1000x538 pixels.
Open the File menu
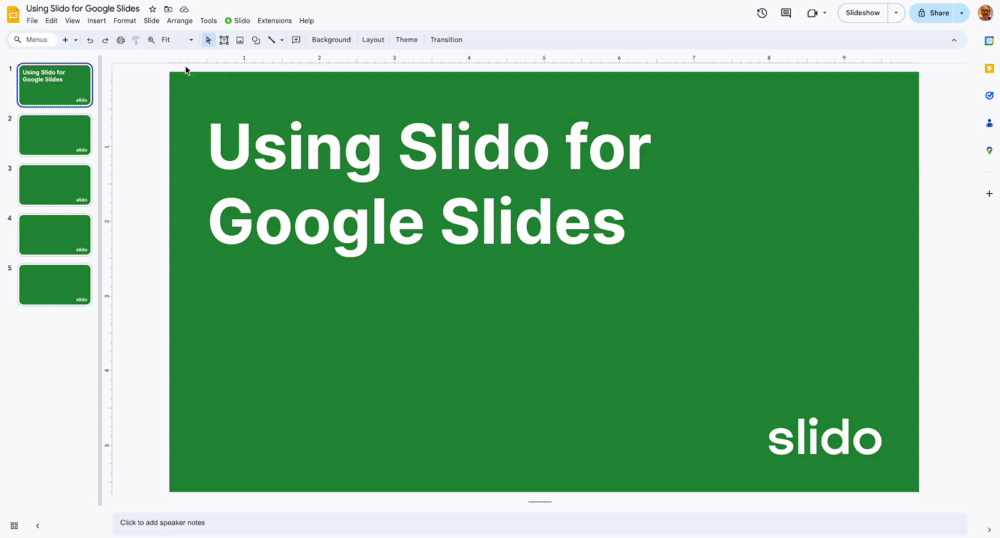click(32, 21)
